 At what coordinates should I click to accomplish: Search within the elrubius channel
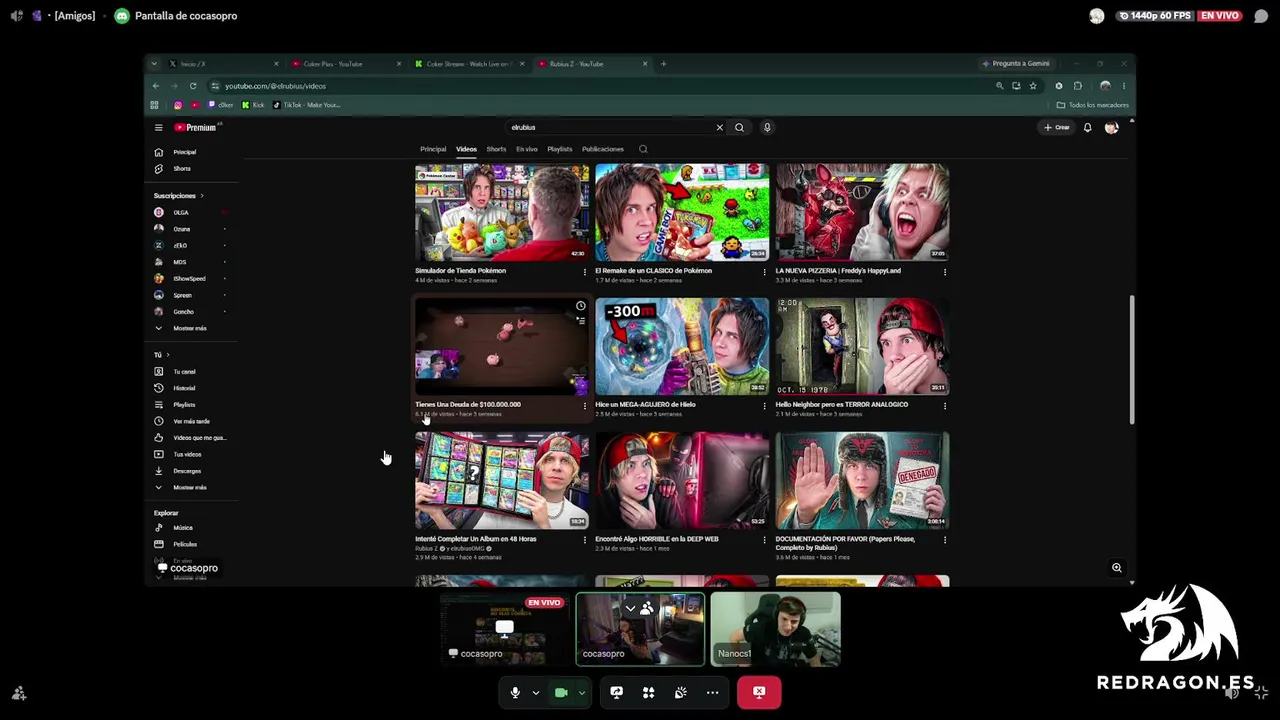(x=643, y=149)
